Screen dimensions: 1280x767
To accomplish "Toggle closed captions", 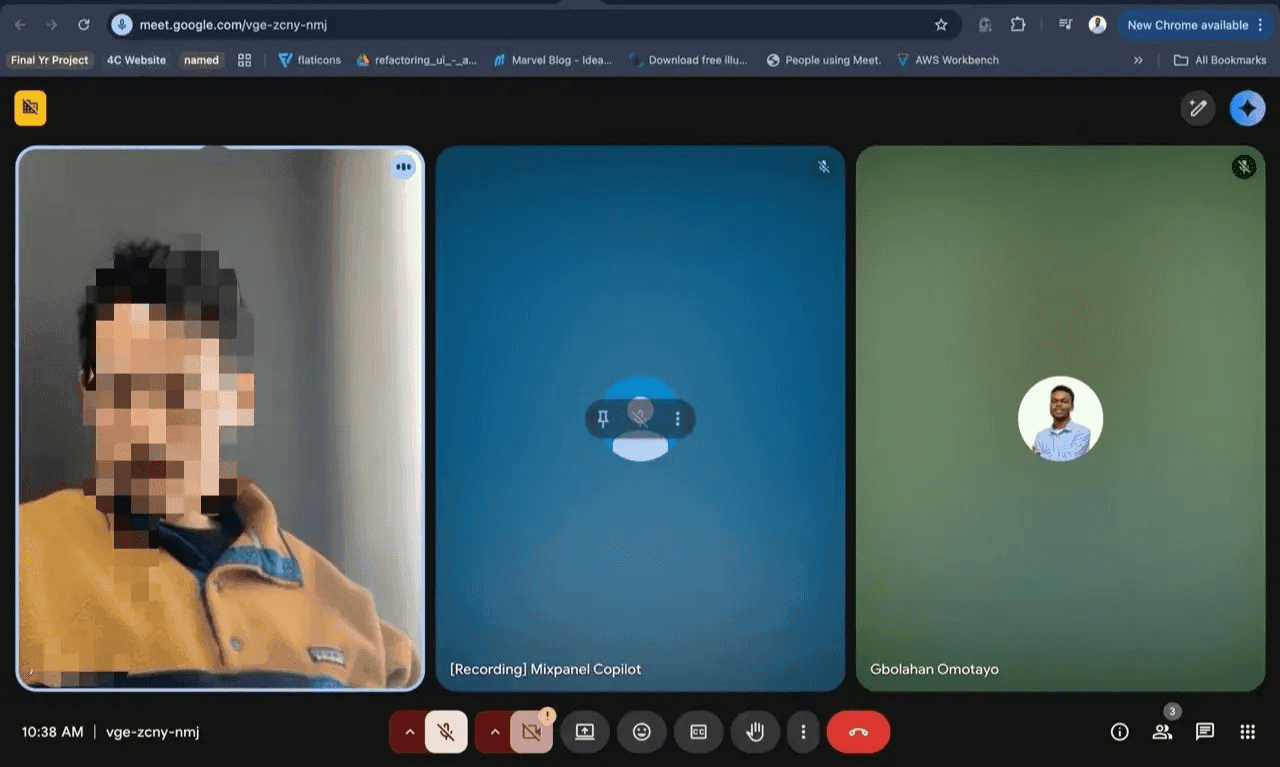I will (x=699, y=732).
